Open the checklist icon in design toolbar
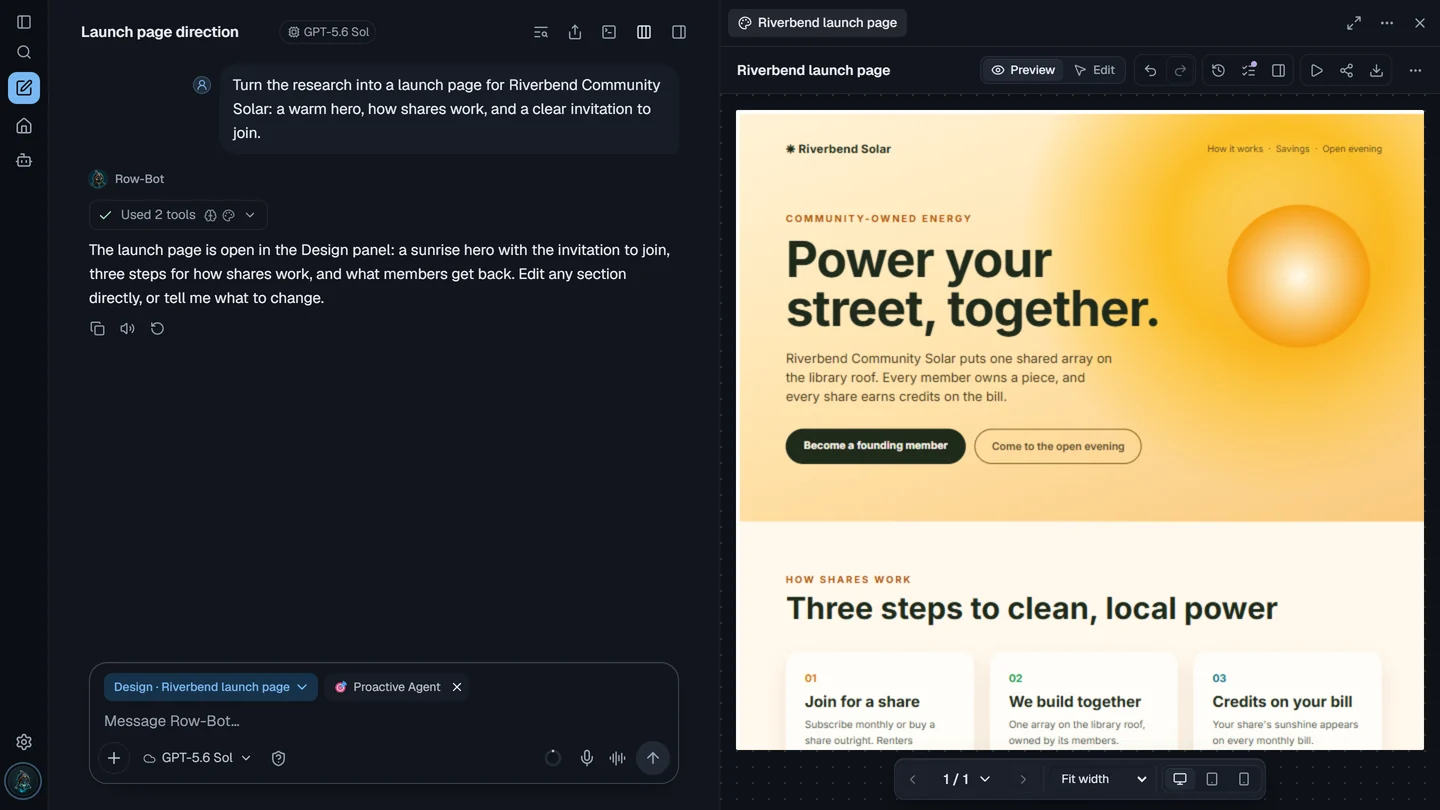This screenshot has height=810, width=1440. tap(1248, 70)
